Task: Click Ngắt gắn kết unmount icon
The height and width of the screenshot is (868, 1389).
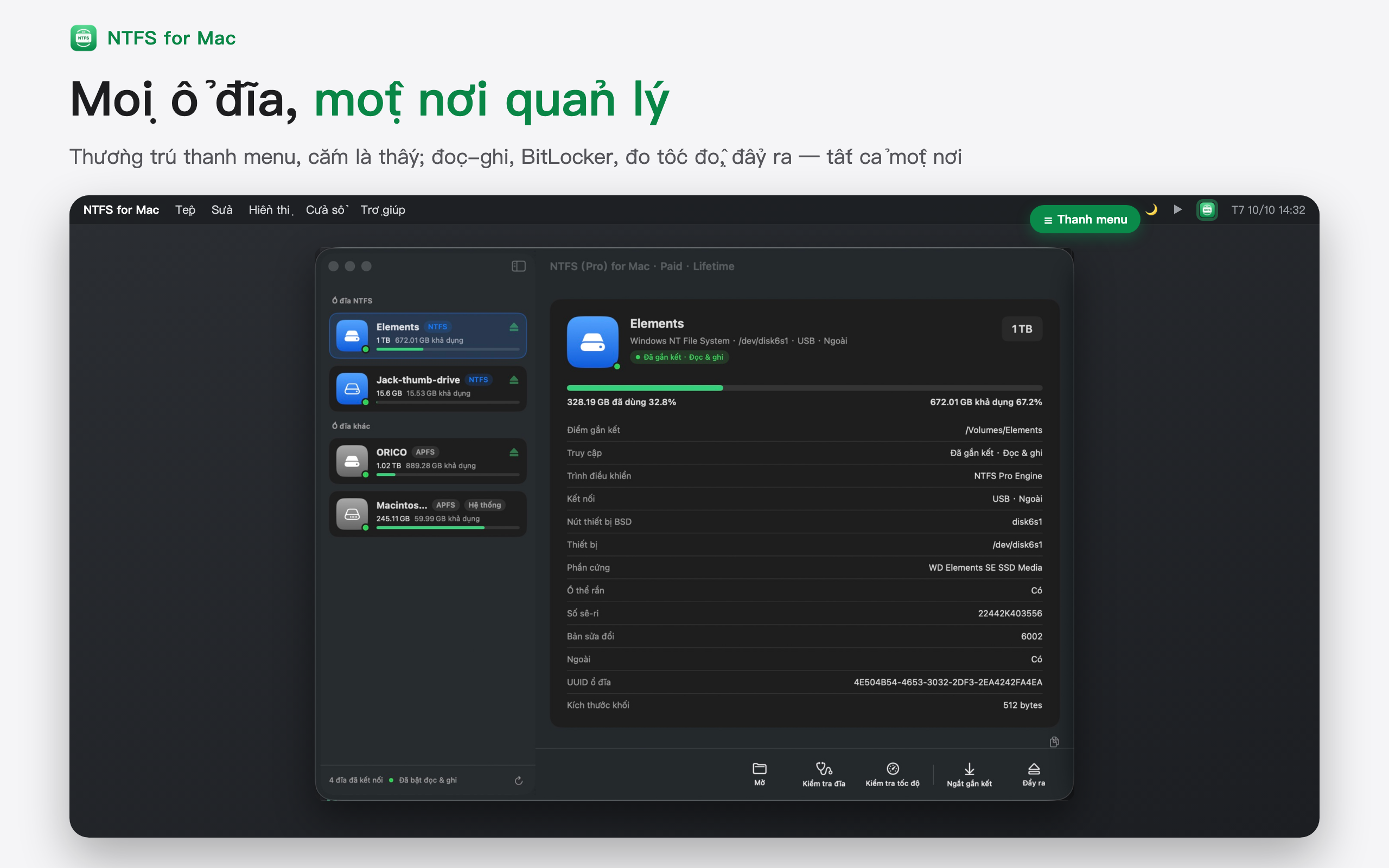Action: tap(969, 774)
